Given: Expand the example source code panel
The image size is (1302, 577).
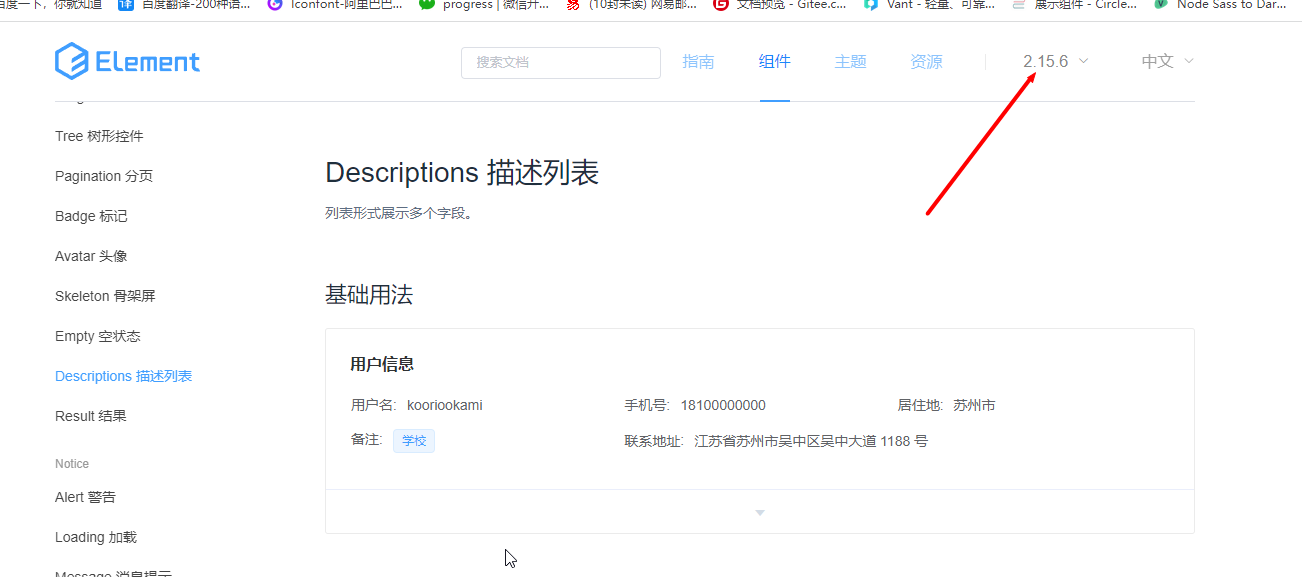Looking at the screenshot, I should click(x=759, y=511).
